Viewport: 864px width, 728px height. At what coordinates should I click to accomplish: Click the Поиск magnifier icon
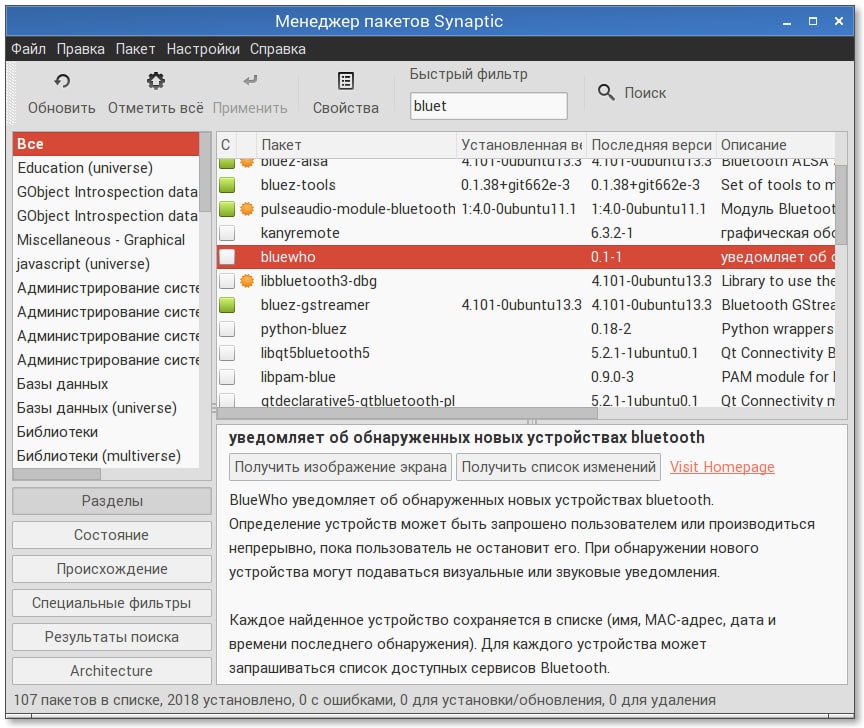click(x=606, y=92)
